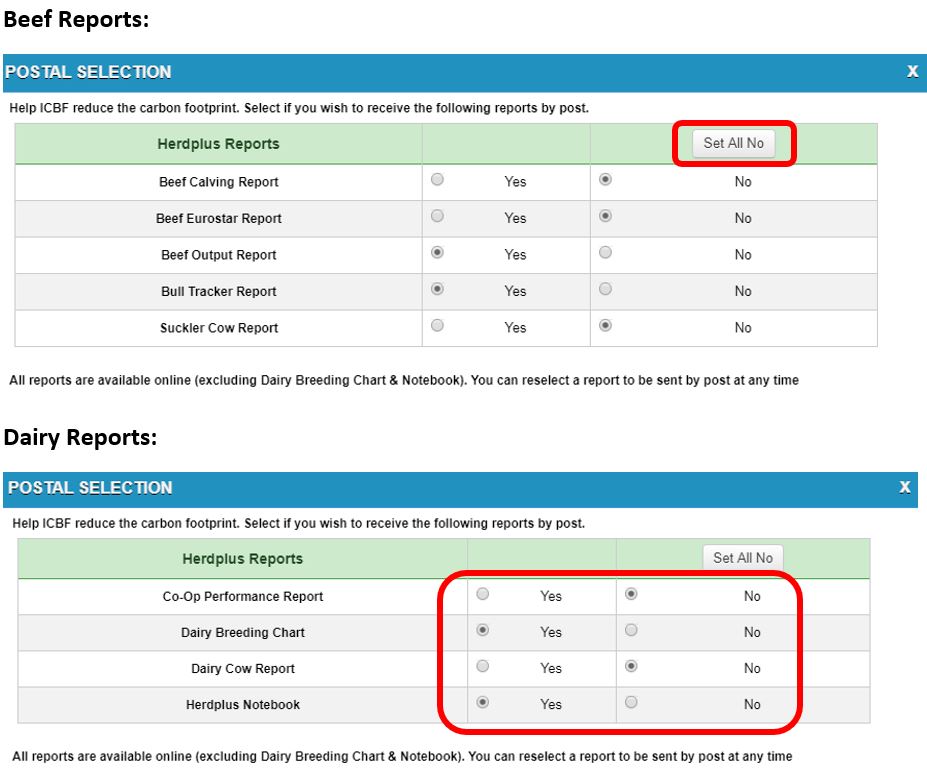Select Yes for Bull Tracker Report

437,289
